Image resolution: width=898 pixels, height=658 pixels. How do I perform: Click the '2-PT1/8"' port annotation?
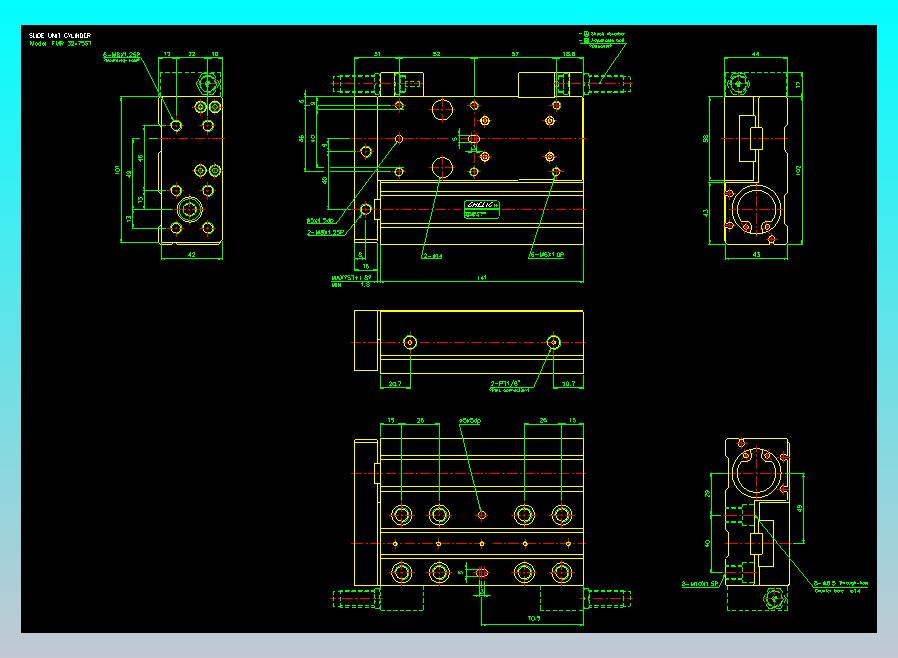tap(505, 383)
